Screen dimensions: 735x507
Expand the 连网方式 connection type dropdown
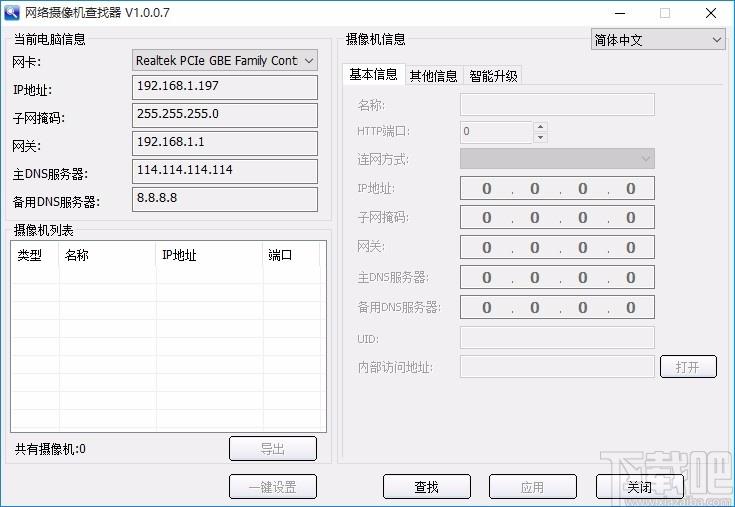(x=557, y=159)
